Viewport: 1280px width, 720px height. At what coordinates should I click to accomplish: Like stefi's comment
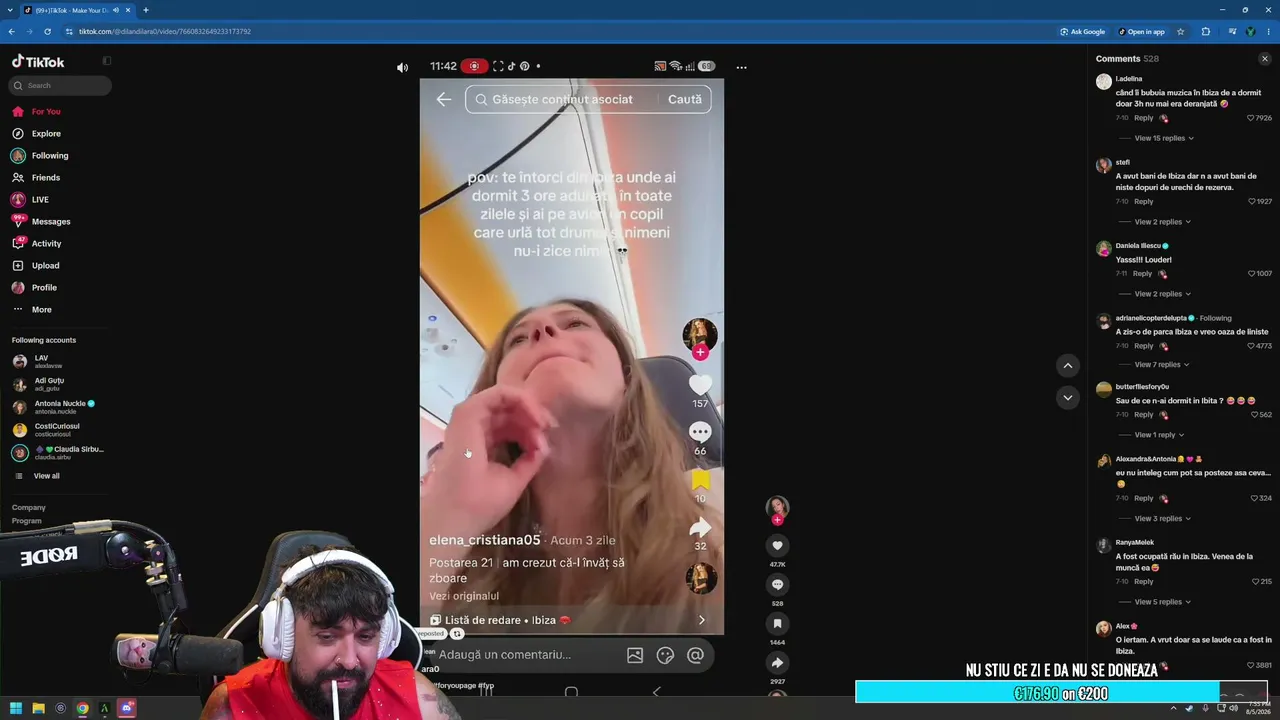(1252, 202)
